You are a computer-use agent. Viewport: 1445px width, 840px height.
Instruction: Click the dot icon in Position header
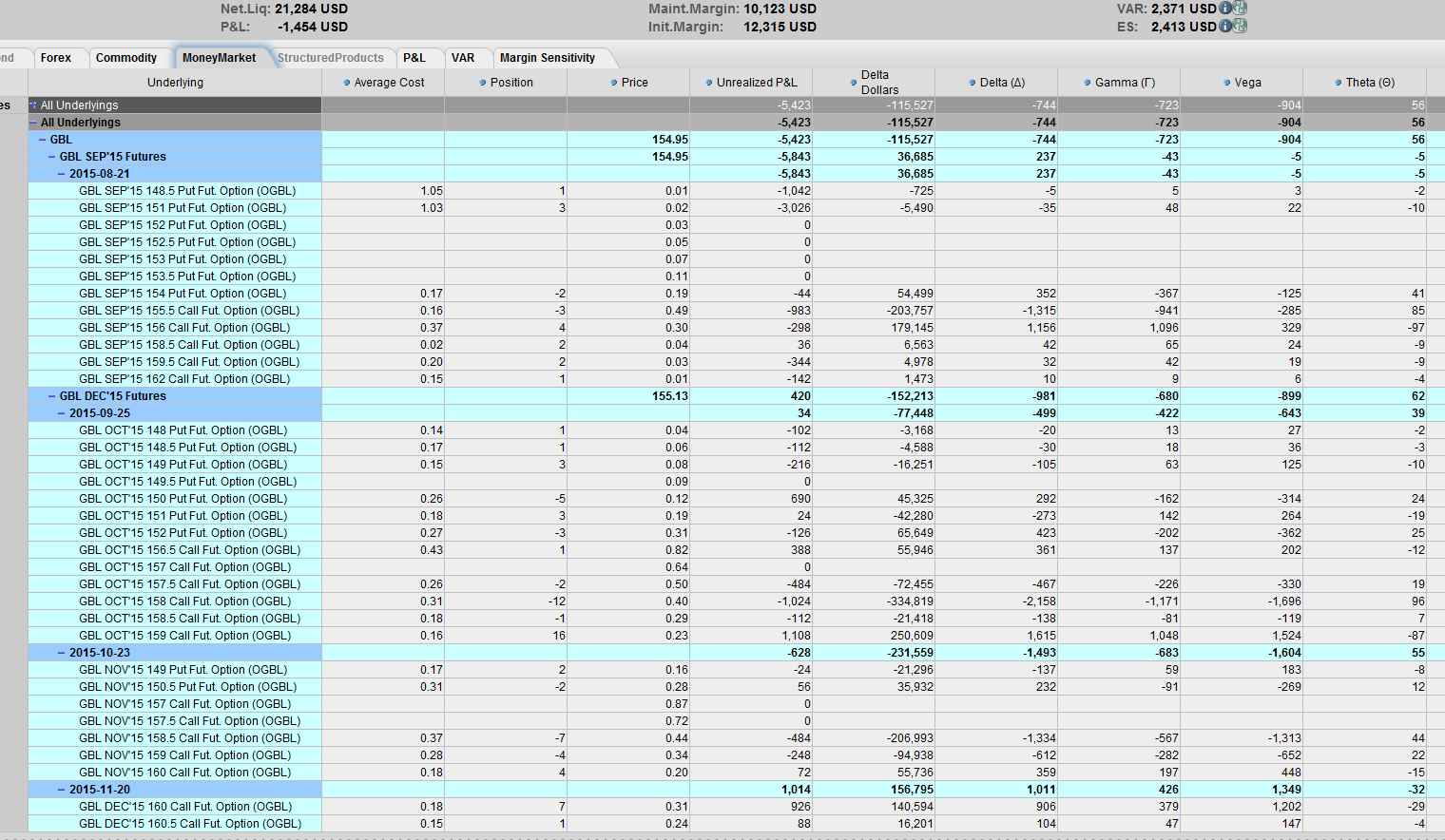[x=483, y=83]
